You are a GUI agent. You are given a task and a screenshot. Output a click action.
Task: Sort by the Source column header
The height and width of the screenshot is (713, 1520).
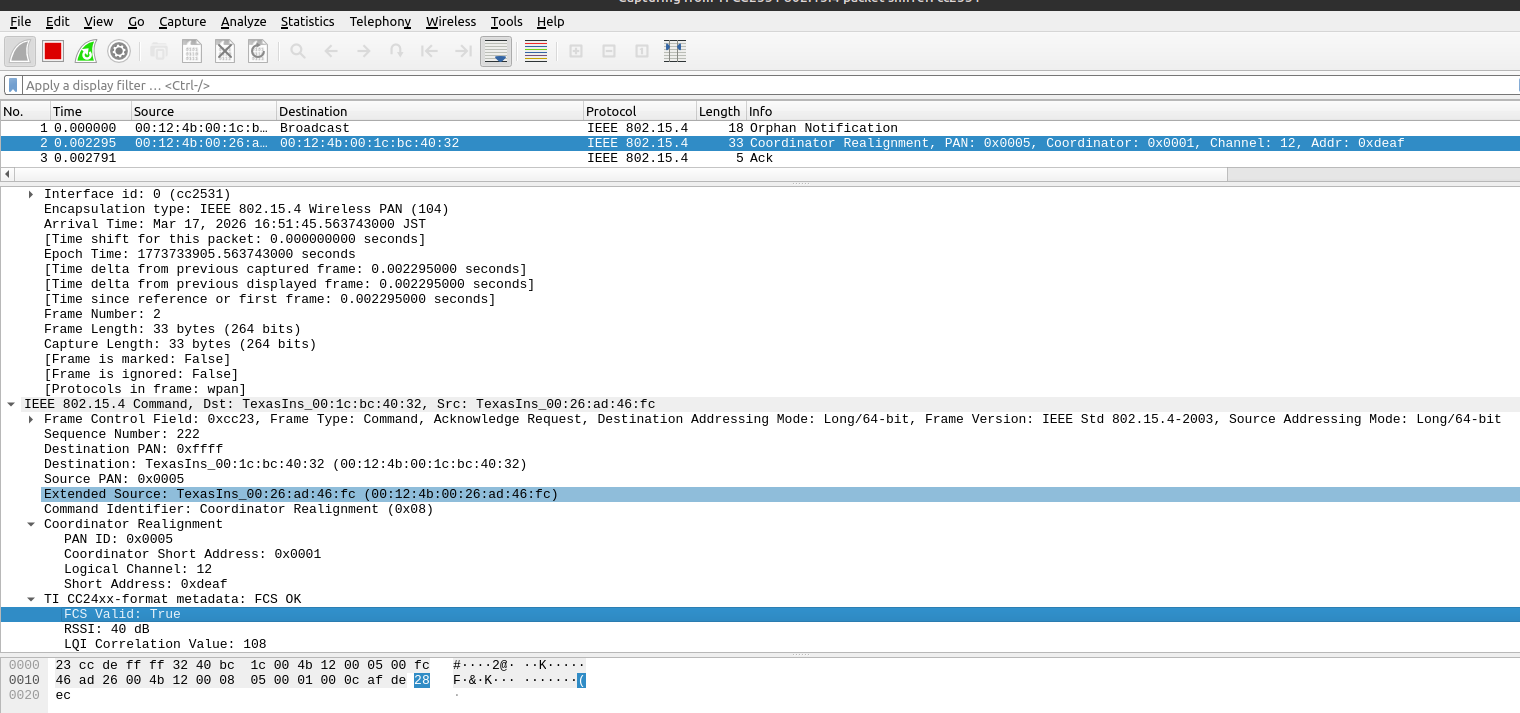coord(204,111)
